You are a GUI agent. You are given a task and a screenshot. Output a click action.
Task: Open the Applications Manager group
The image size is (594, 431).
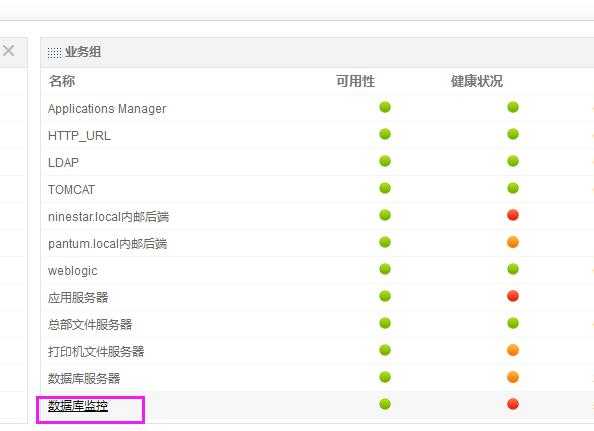(x=107, y=109)
